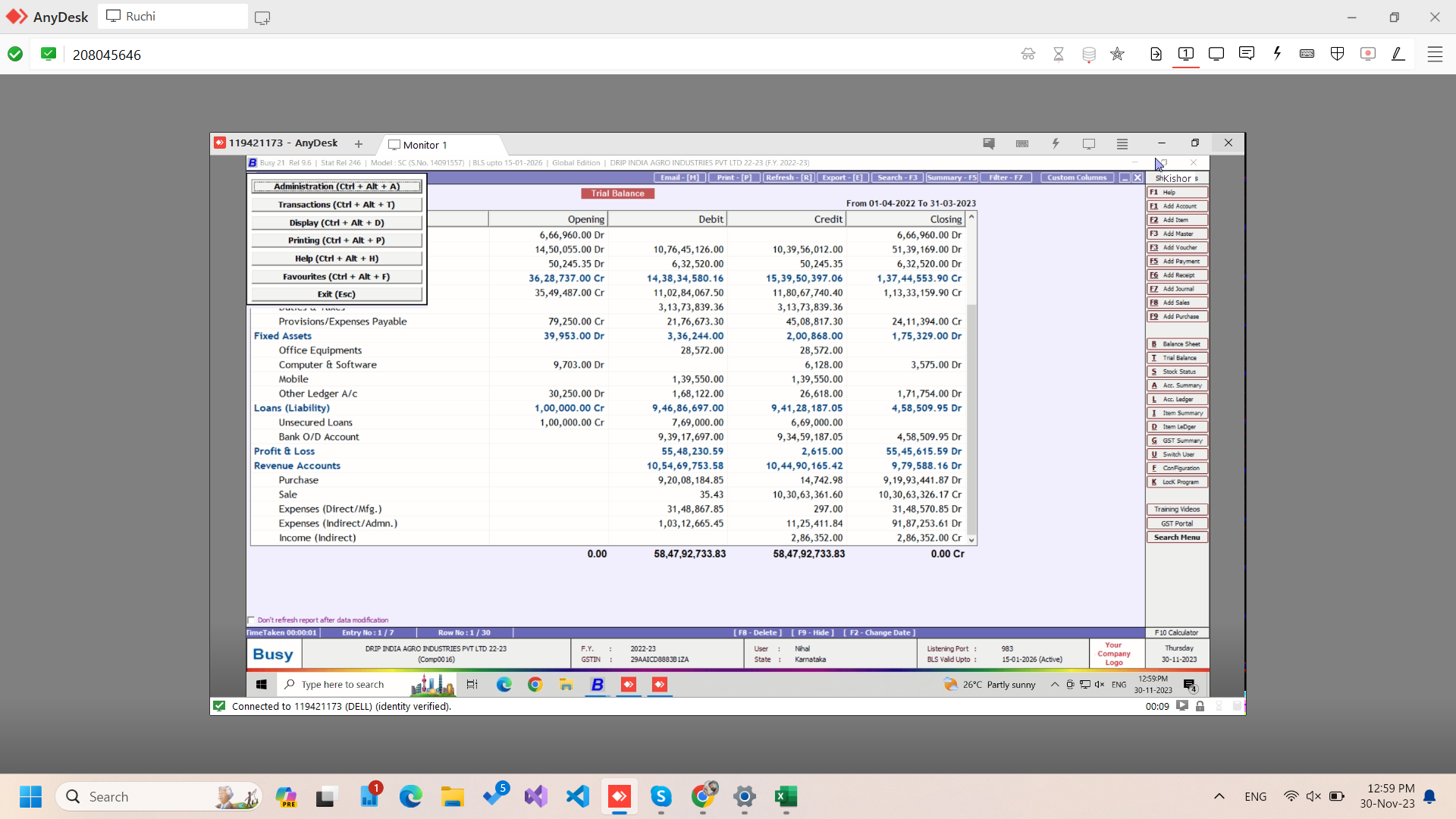Open Administration menu entry
This screenshot has height=819, width=1456.
click(x=336, y=187)
